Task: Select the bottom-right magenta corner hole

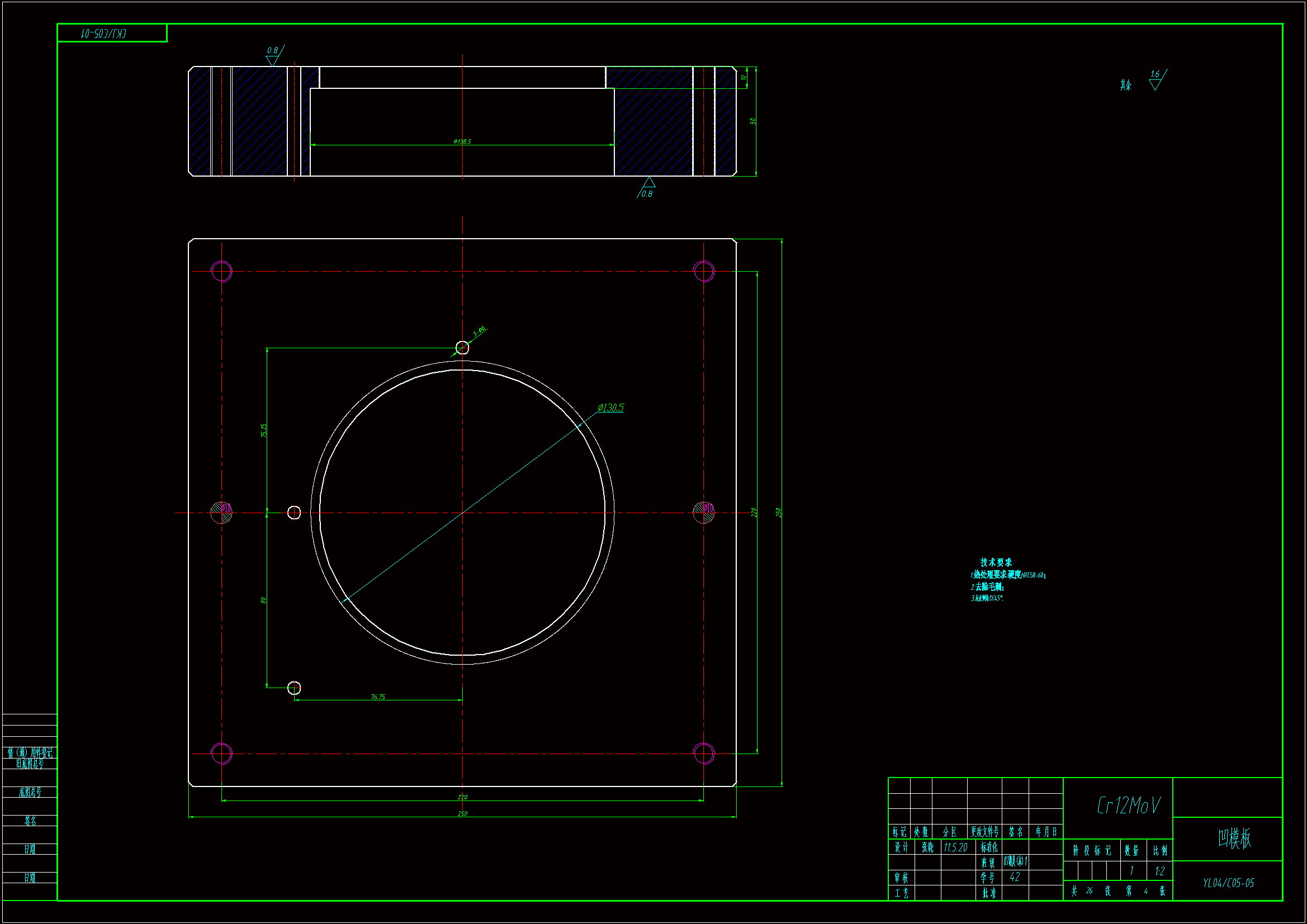Action: click(x=704, y=753)
